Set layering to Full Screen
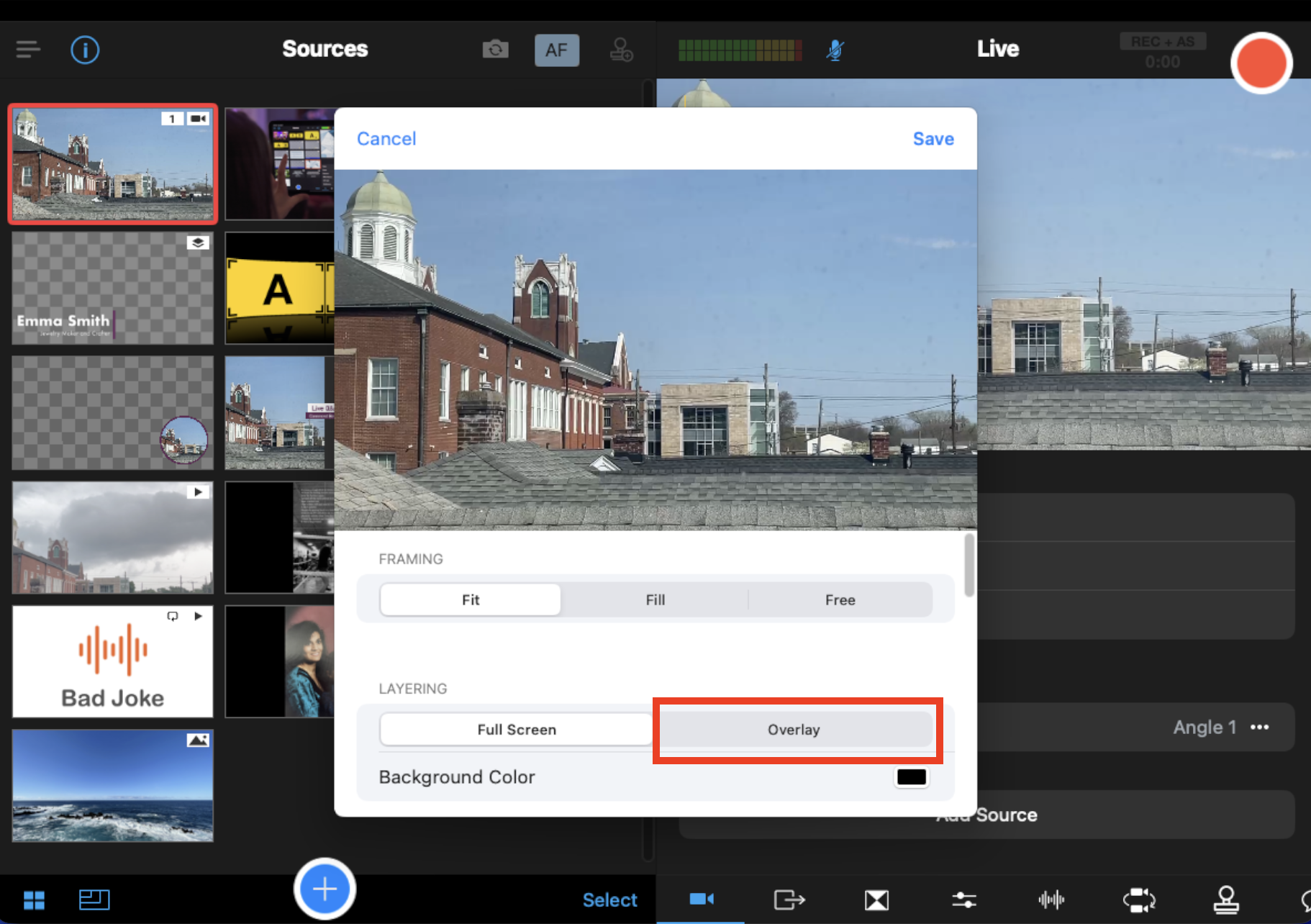The image size is (1311, 924). point(517,729)
